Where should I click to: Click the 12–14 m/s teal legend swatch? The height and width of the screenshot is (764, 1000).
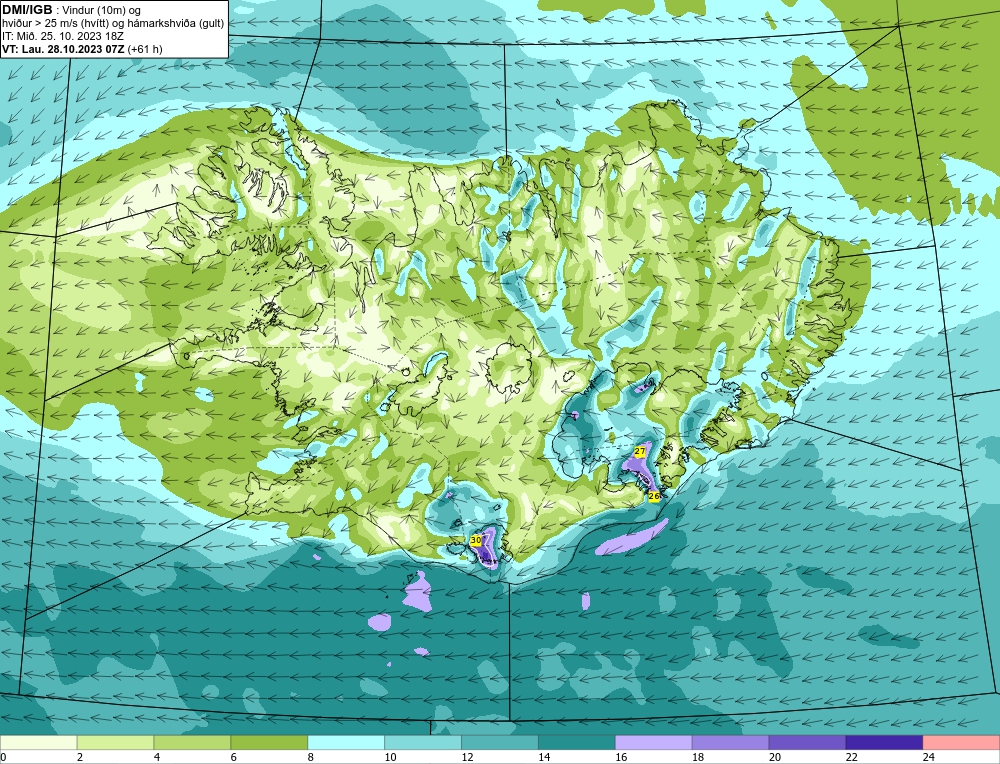click(x=500, y=743)
